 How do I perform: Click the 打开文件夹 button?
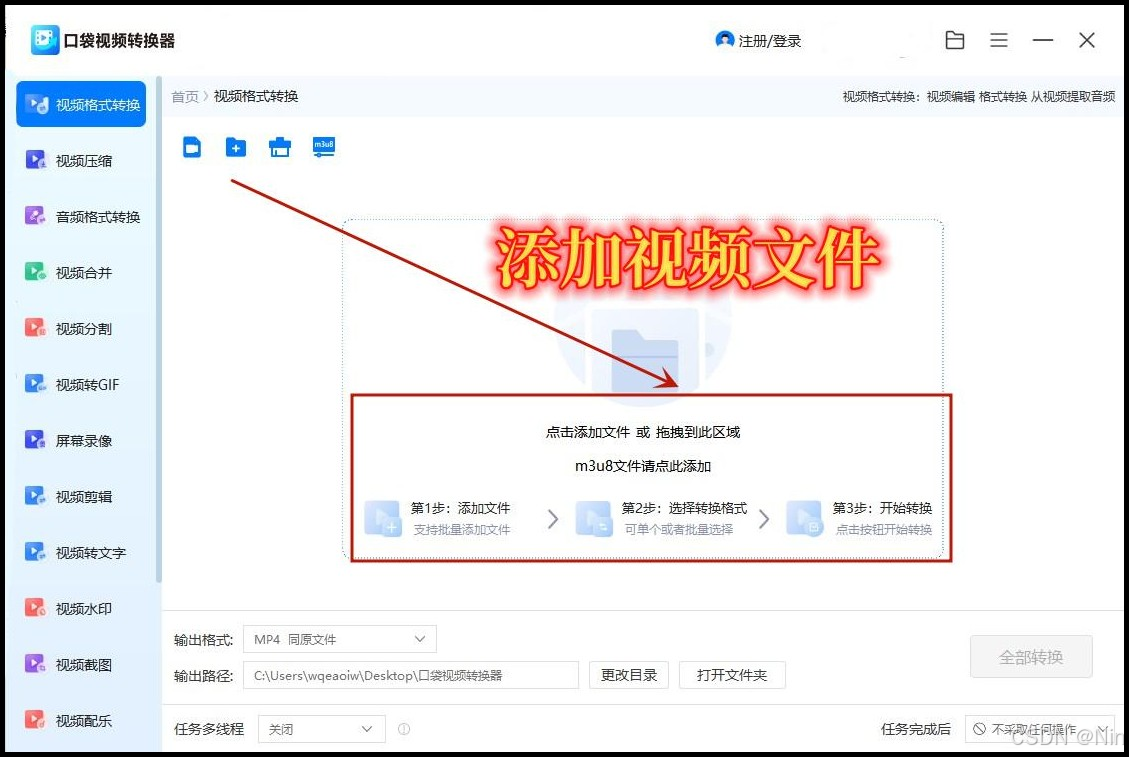pyautogui.click(x=732, y=675)
